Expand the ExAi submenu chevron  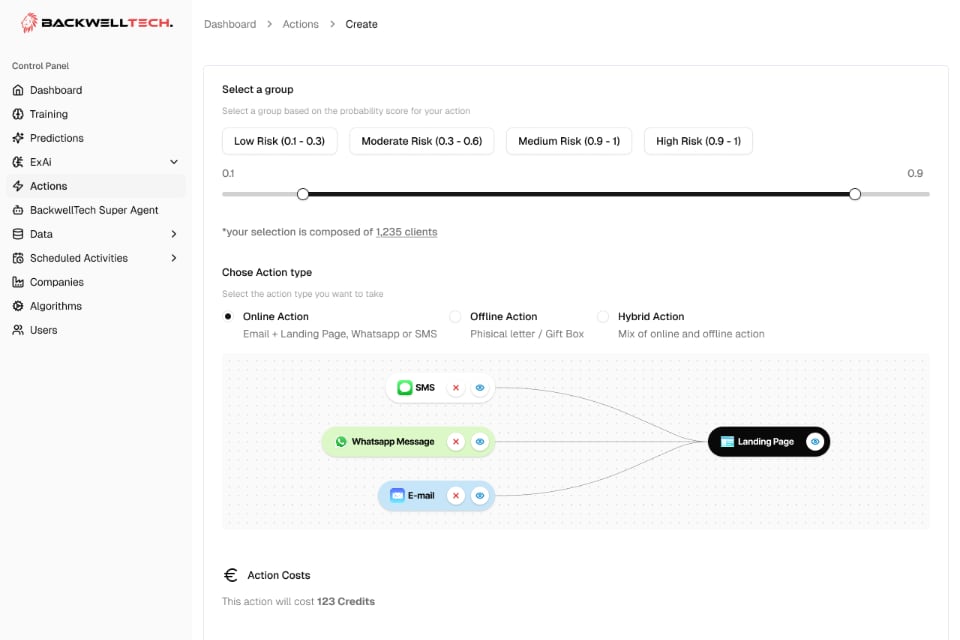pyautogui.click(x=174, y=162)
